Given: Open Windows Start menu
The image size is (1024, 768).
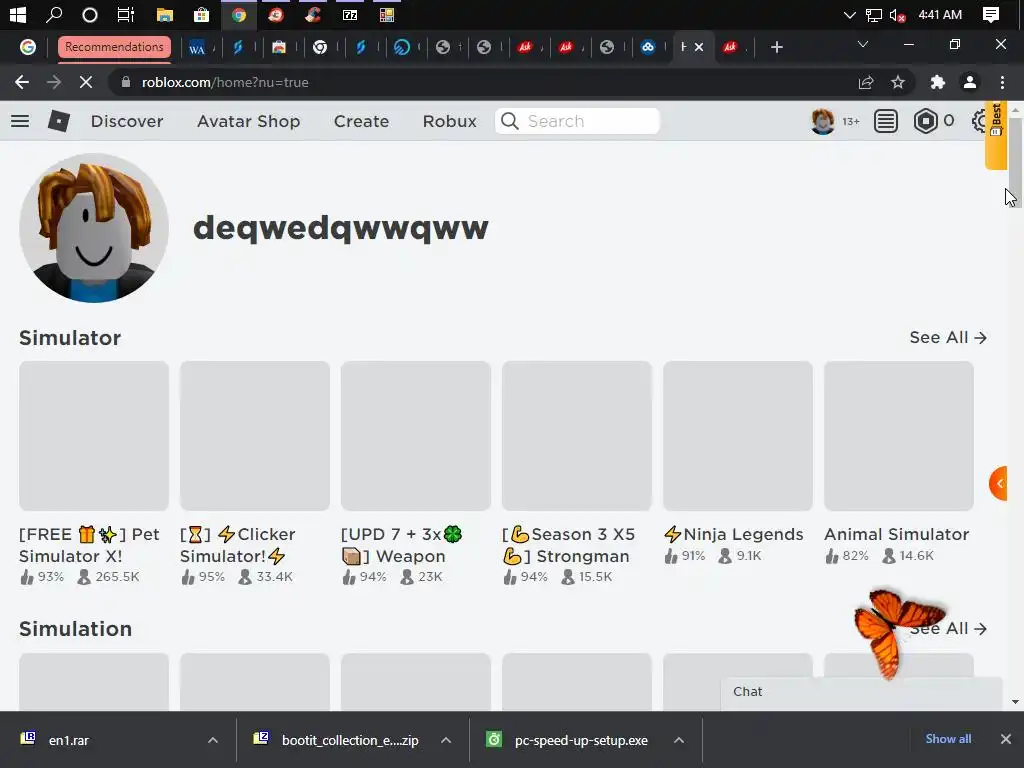Looking at the screenshot, I should click(18, 14).
